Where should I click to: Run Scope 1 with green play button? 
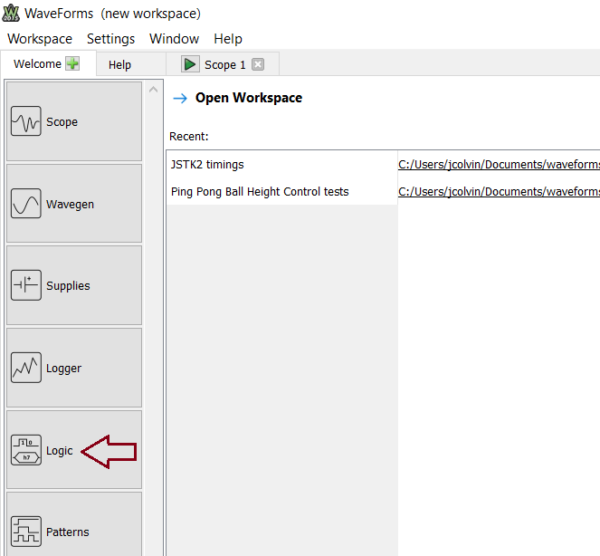tap(190, 64)
